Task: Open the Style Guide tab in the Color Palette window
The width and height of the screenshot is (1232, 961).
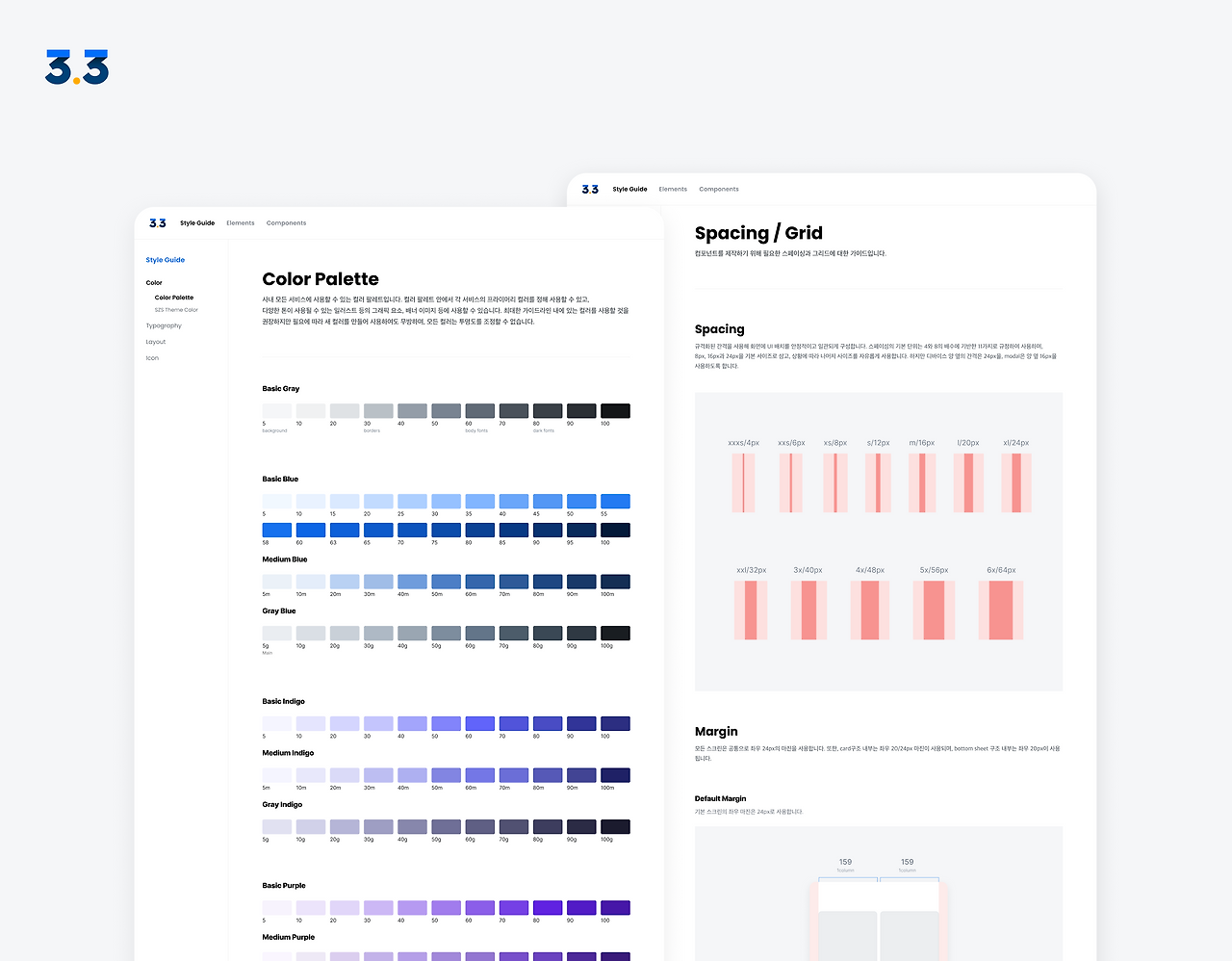Action: click(x=197, y=223)
